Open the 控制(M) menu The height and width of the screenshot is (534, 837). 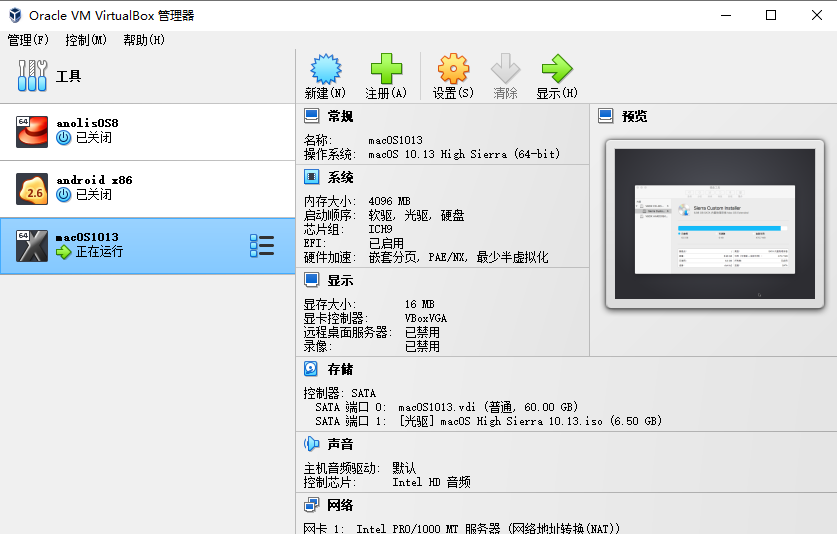pos(86,40)
